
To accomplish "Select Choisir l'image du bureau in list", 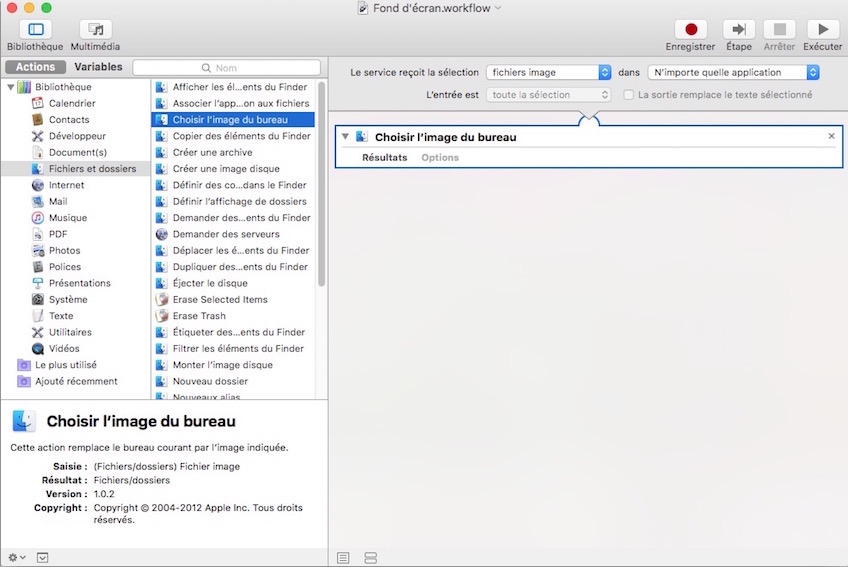I will click(233, 120).
